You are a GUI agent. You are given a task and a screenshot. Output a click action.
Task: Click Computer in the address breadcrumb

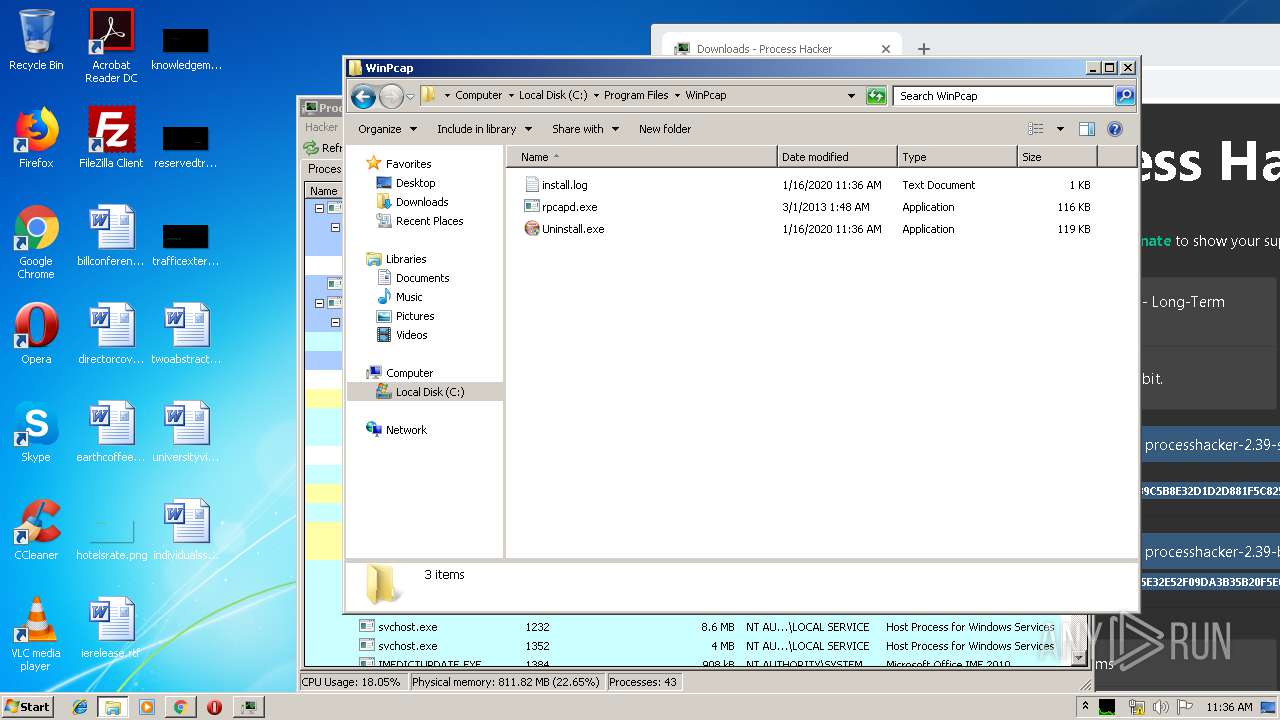[479, 96]
